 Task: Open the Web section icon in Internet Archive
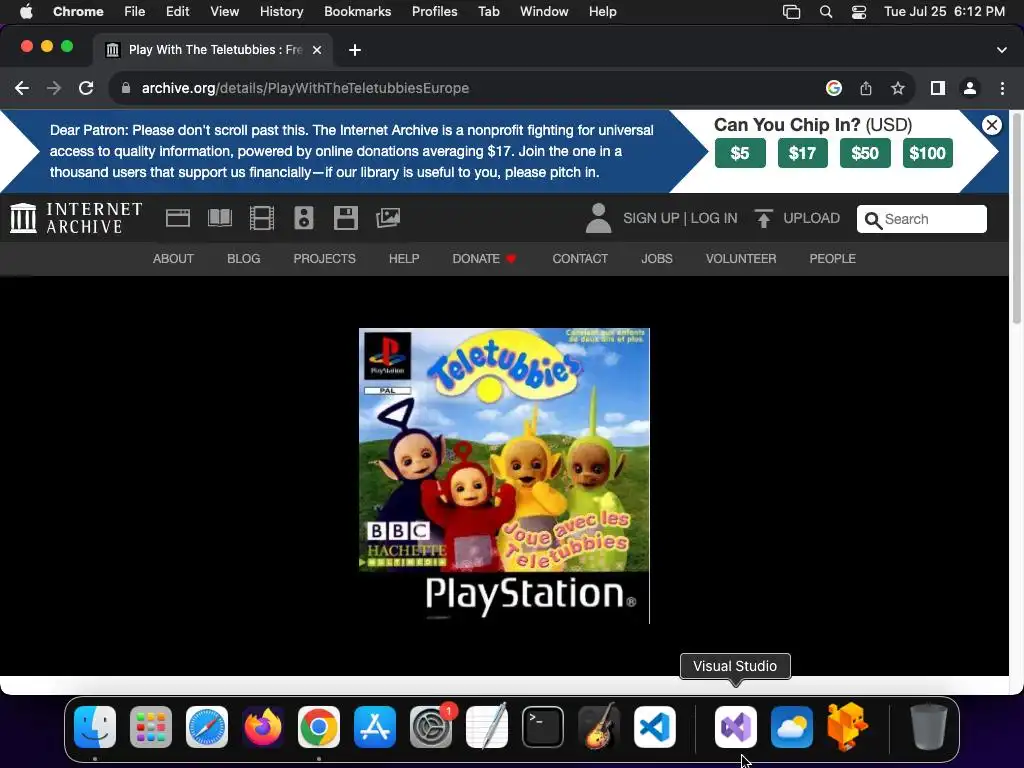coord(178,218)
